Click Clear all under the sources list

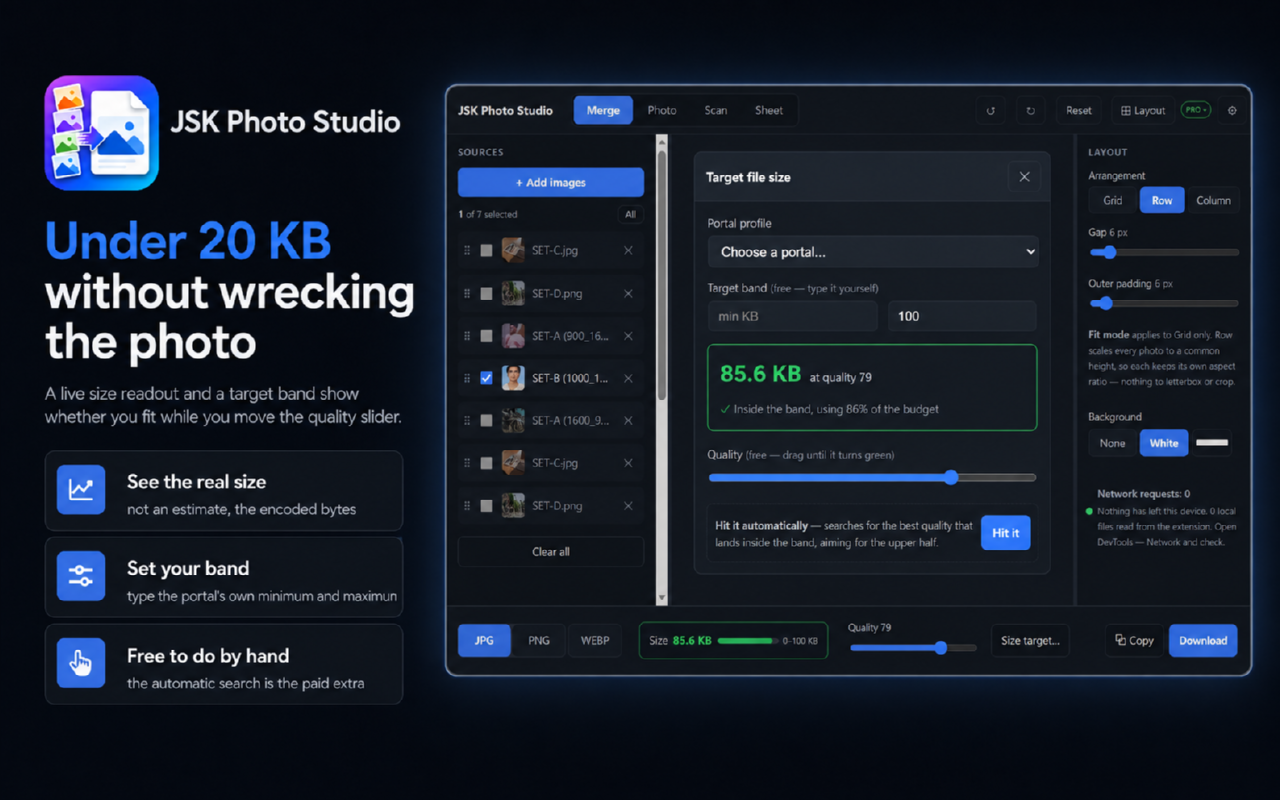pyautogui.click(x=551, y=552)
